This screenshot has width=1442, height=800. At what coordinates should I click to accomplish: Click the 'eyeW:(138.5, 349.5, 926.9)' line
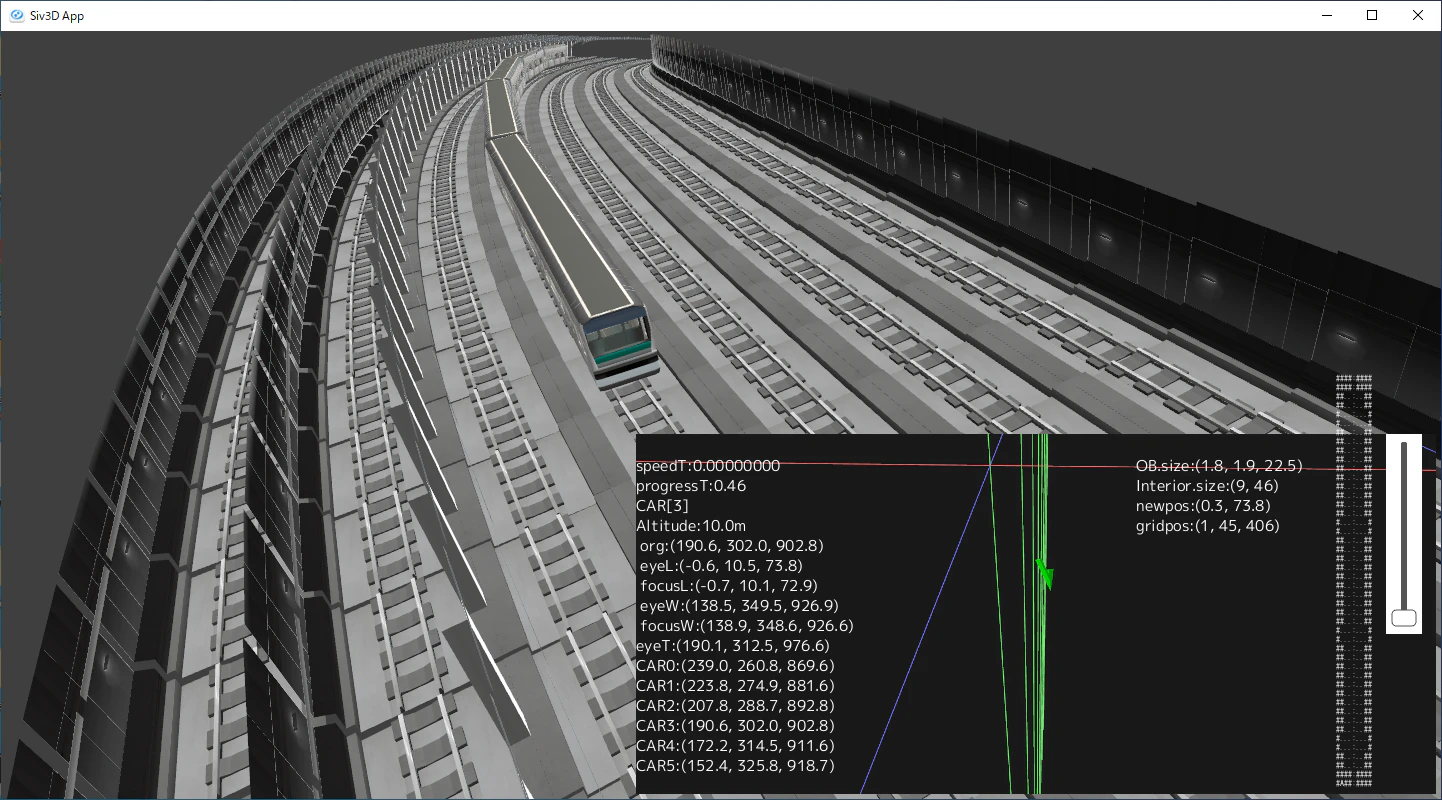(739, 606)
